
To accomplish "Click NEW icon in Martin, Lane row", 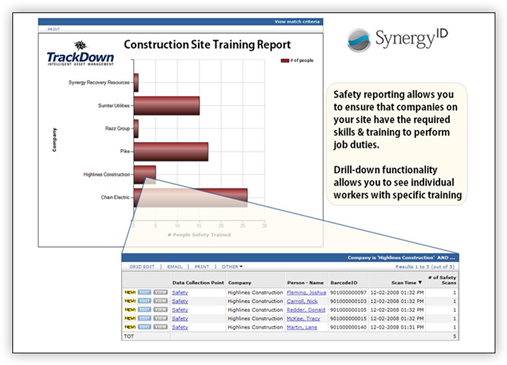I will coord(130,327).
